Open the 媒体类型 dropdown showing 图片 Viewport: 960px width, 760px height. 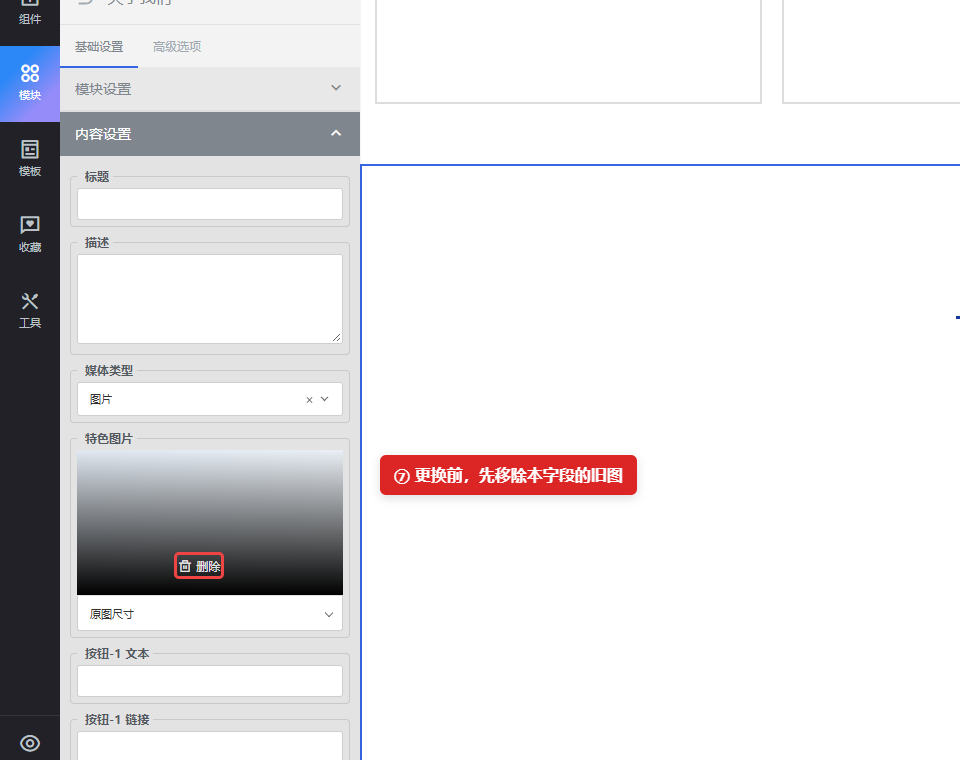[210, 399]
